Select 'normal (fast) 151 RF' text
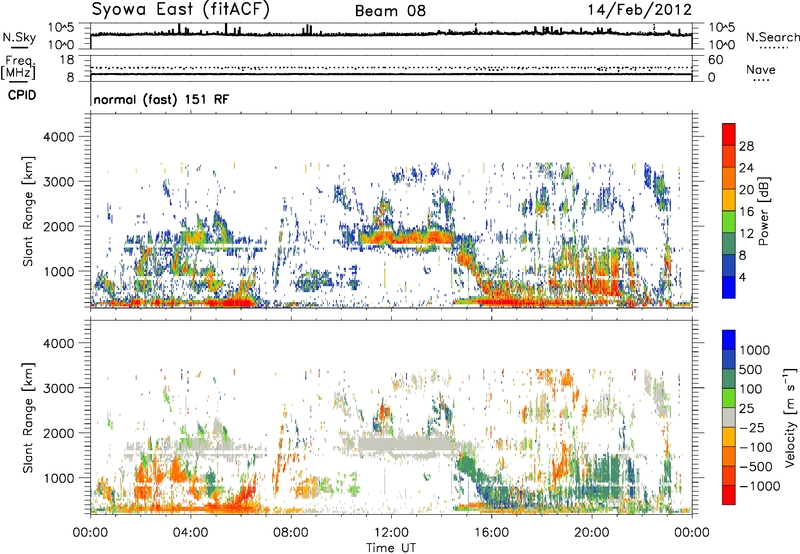Screen dimensions: 800x554 (161, 99)
